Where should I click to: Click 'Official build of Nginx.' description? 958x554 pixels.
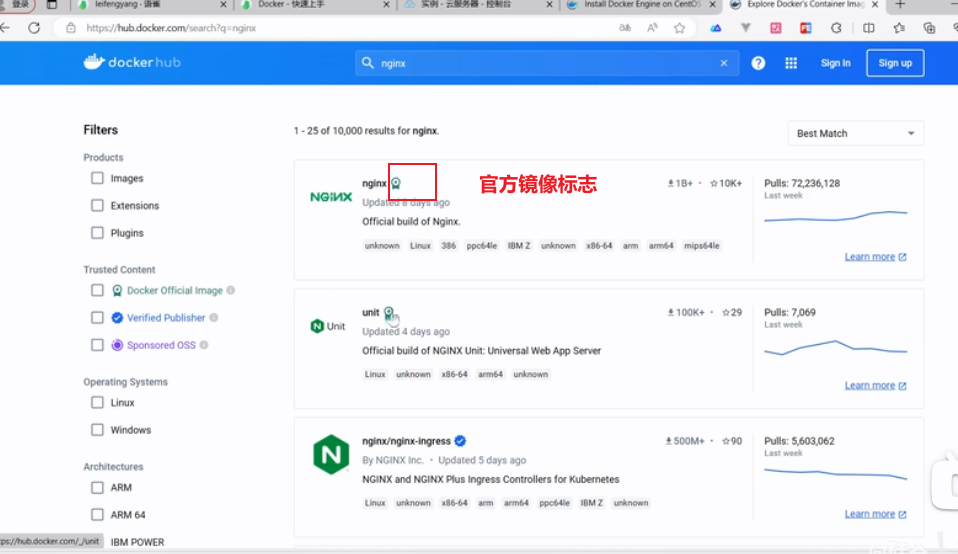pyautogui.click(x=411, y=222)
